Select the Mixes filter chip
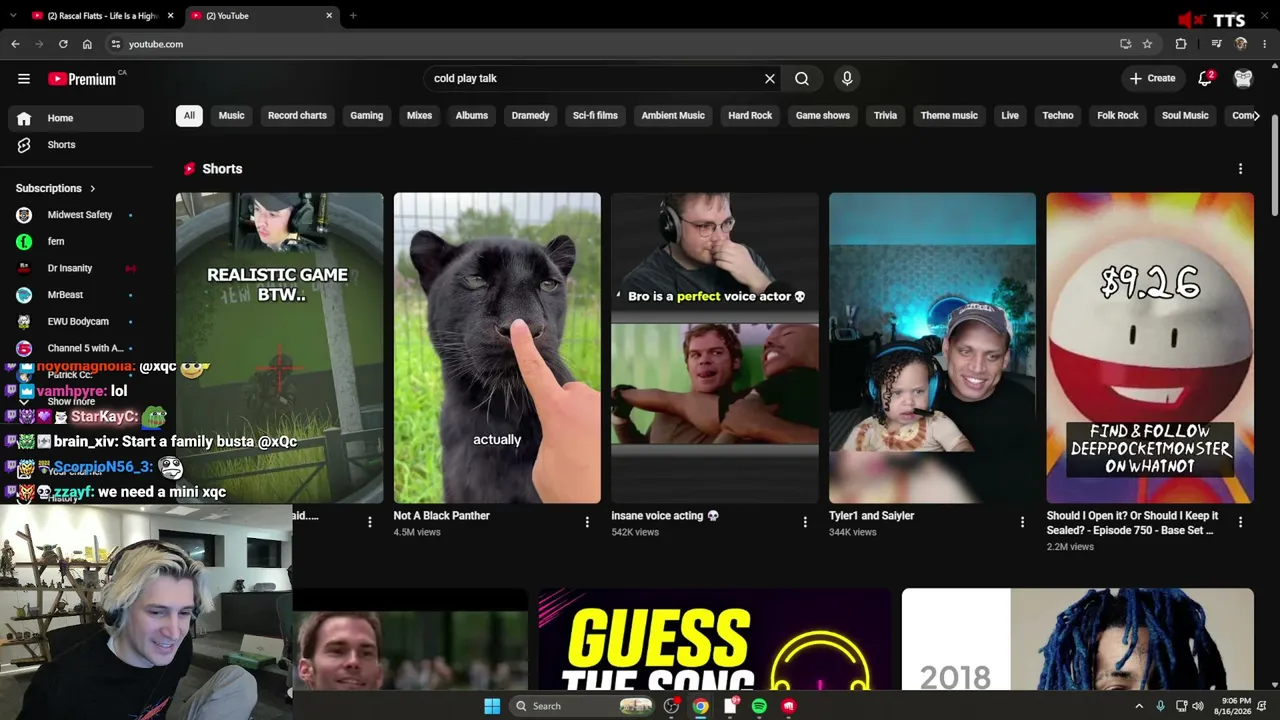1280x720 pixels. [419, 115]
